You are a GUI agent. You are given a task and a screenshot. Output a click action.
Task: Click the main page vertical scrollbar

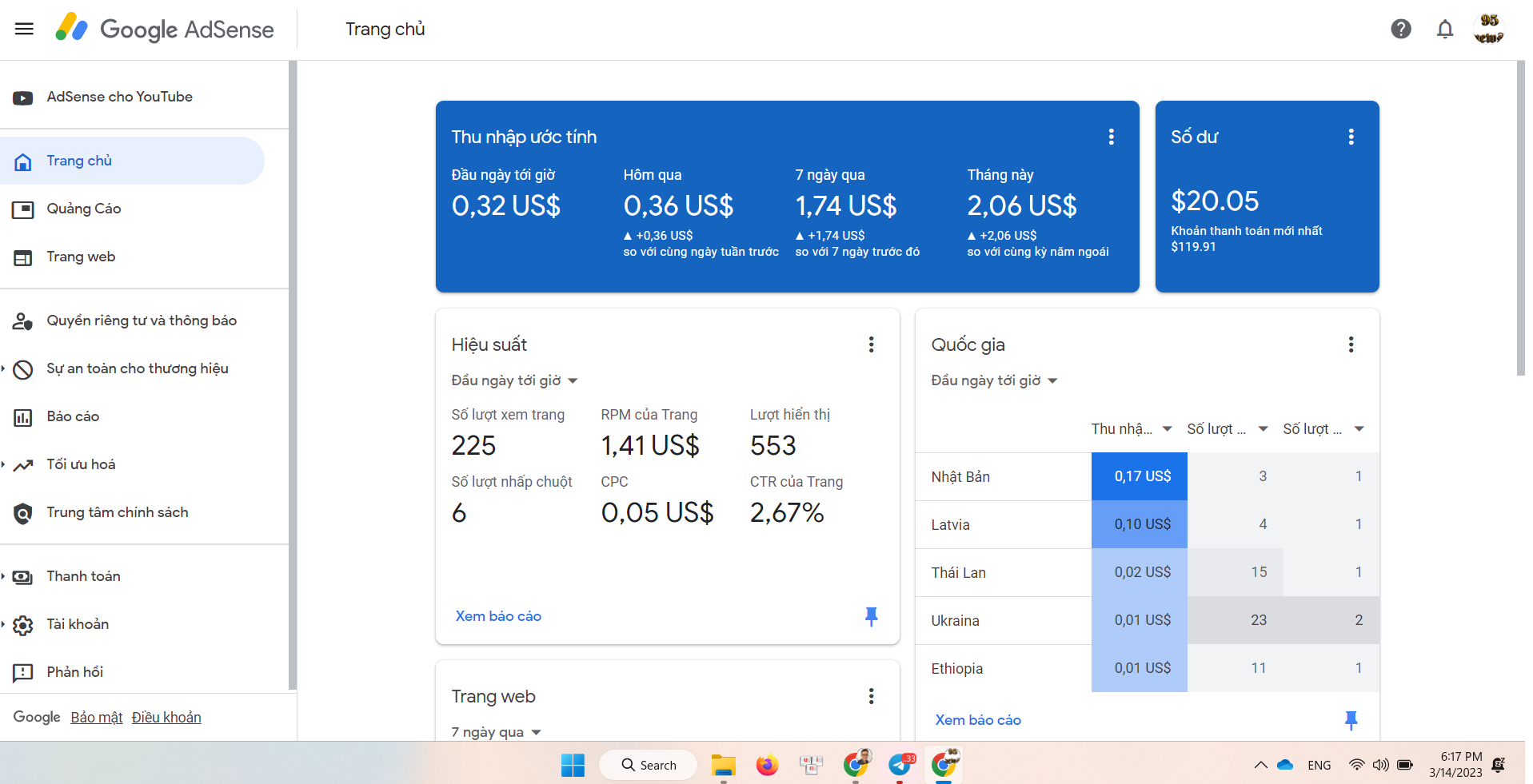(1520, 218)
